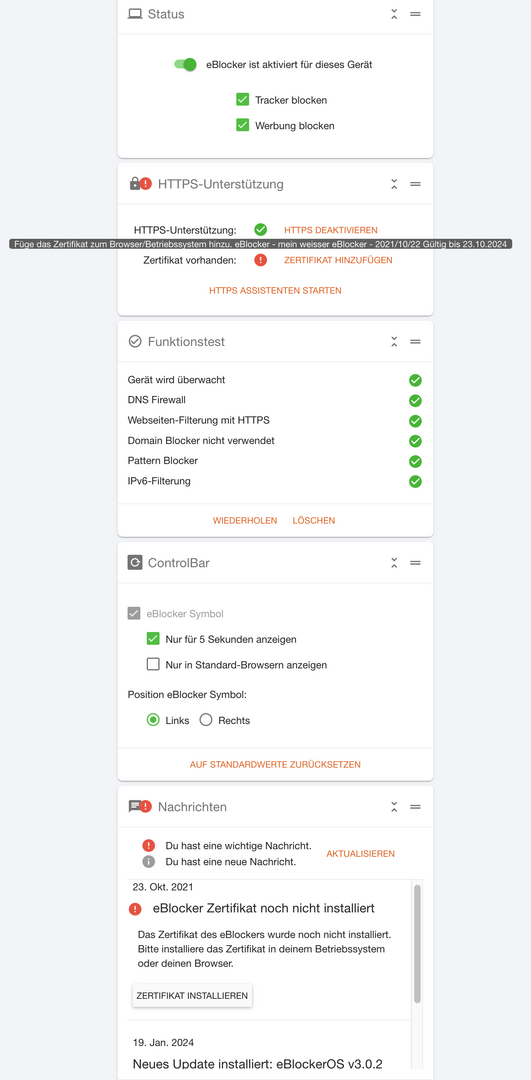Screen dimensions: 531x1080
Task: Click drag handle icon of Funktionstest card
Action: tap(415, 342)
